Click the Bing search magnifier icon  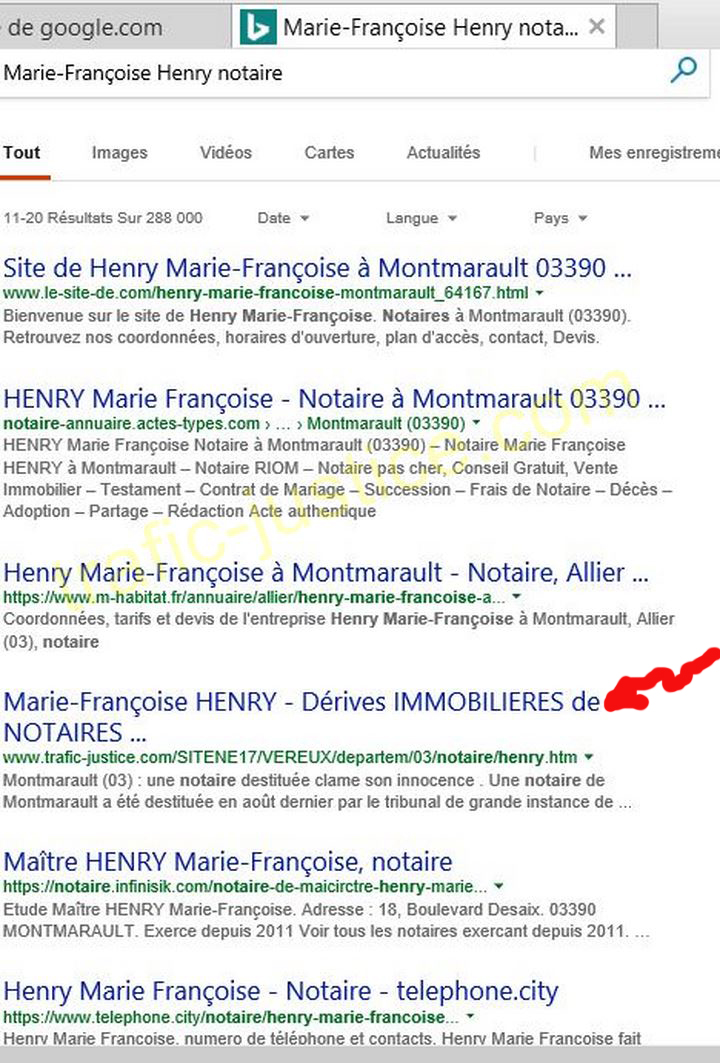[684, 70]
